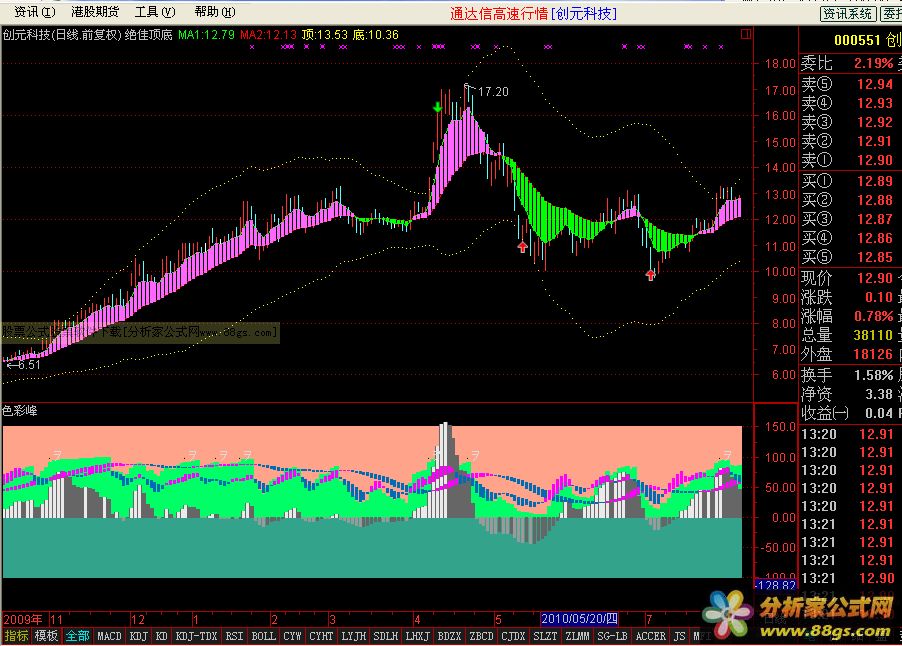Click the 涨幅 0.78% value

pos(873,316)
